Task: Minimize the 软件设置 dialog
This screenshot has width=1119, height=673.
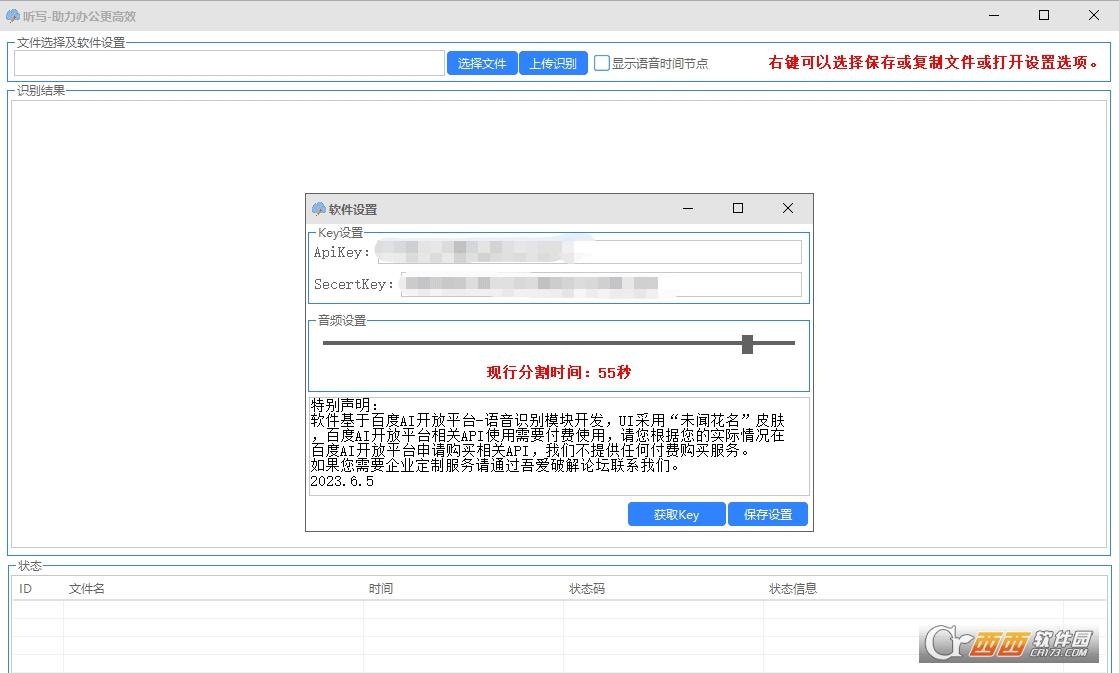Action: (688, 208)
